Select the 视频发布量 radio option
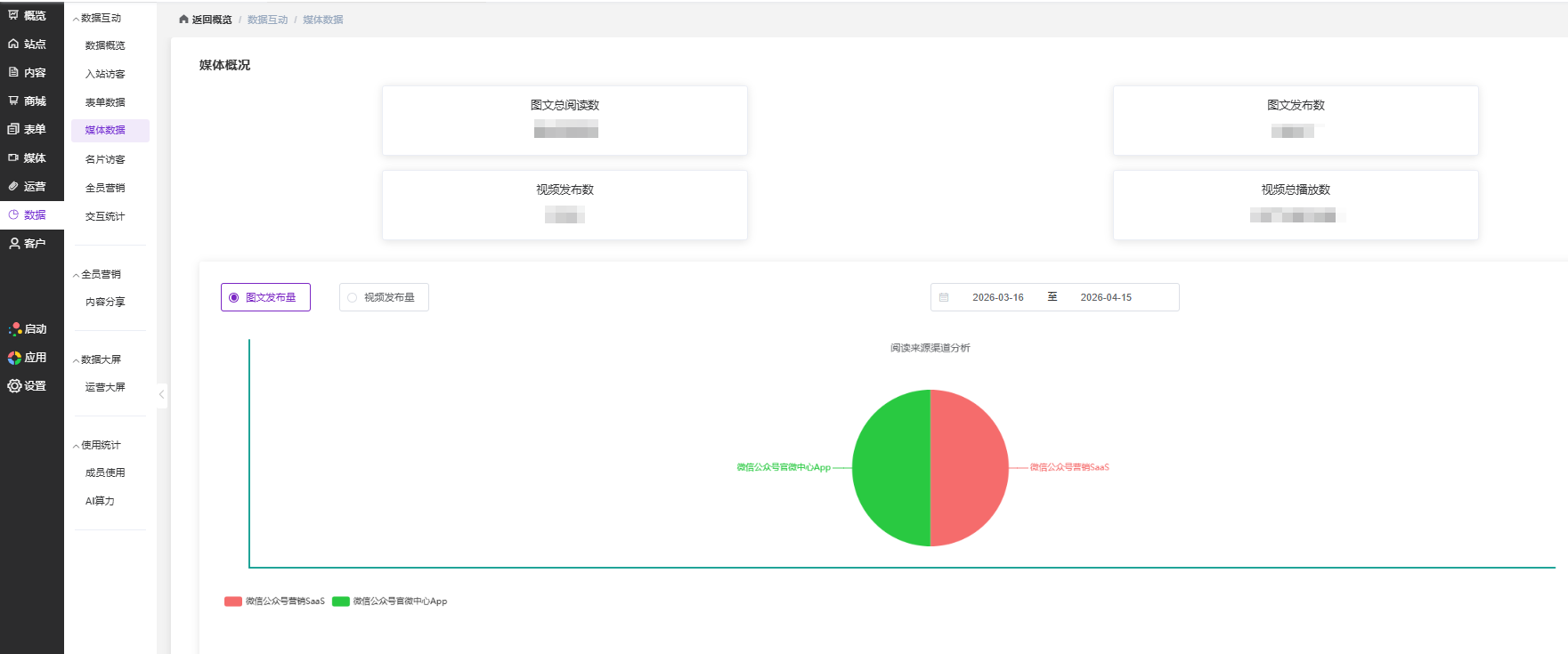1568x654 pixels. click(384, 297)
